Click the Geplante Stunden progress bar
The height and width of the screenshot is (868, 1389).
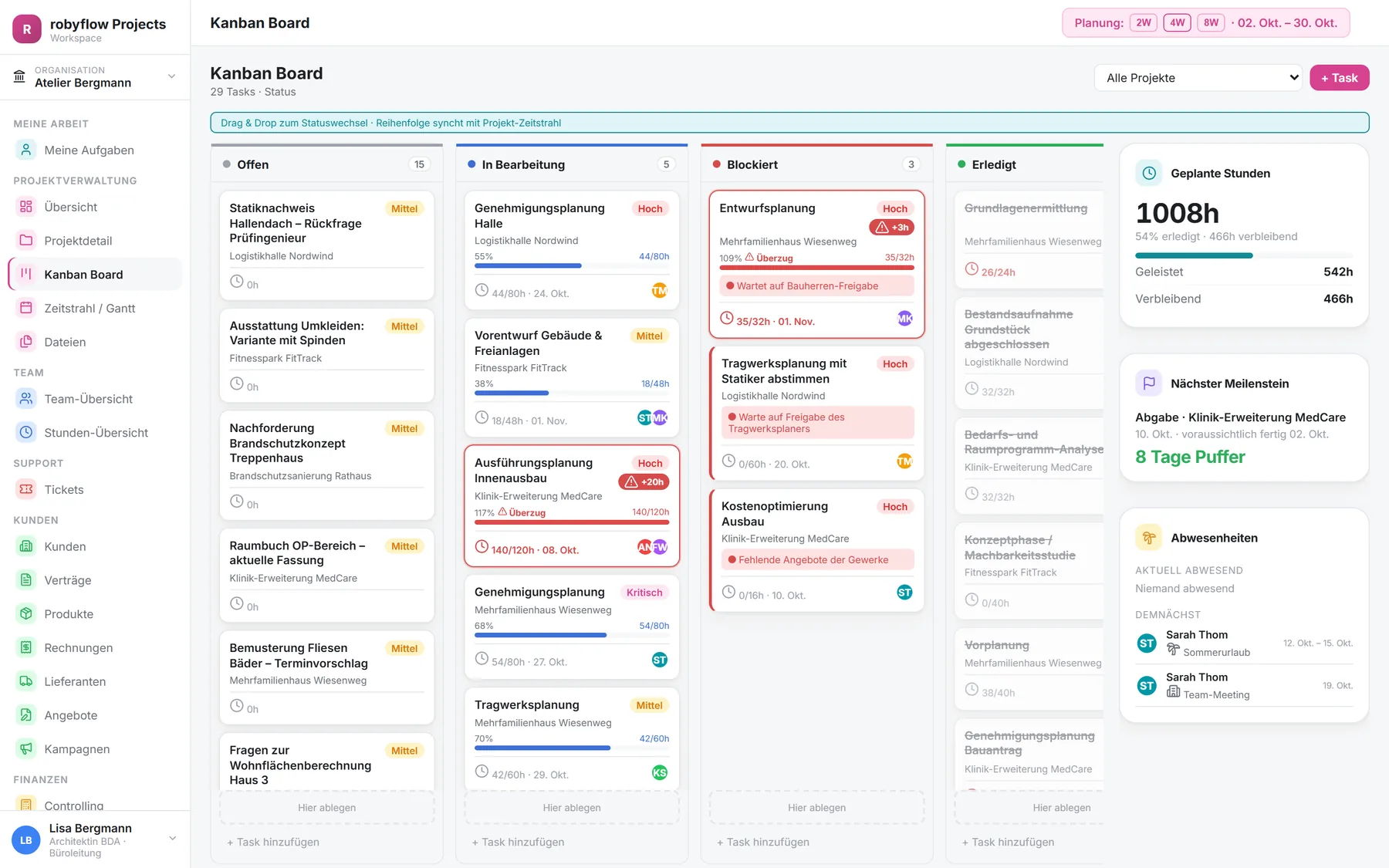pos(1244,255)
